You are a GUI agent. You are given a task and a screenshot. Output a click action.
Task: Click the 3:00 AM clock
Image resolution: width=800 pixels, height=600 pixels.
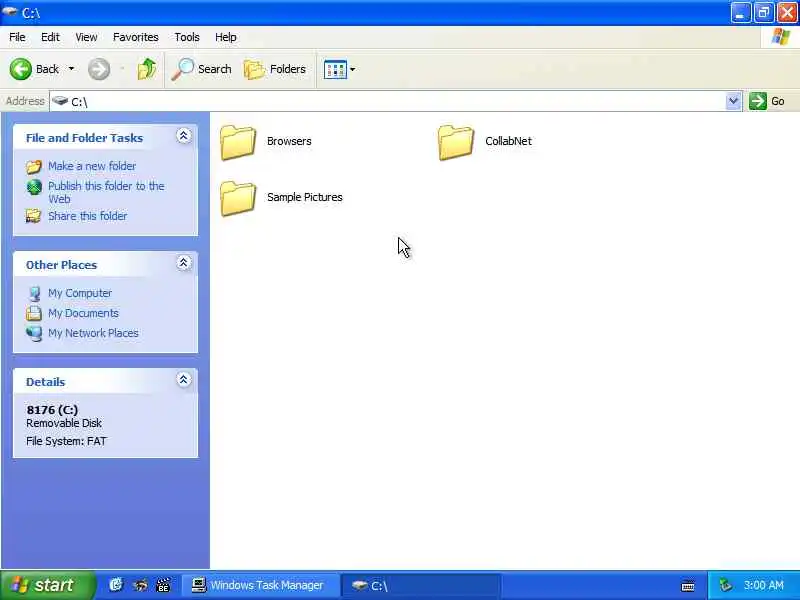[763, 585]
